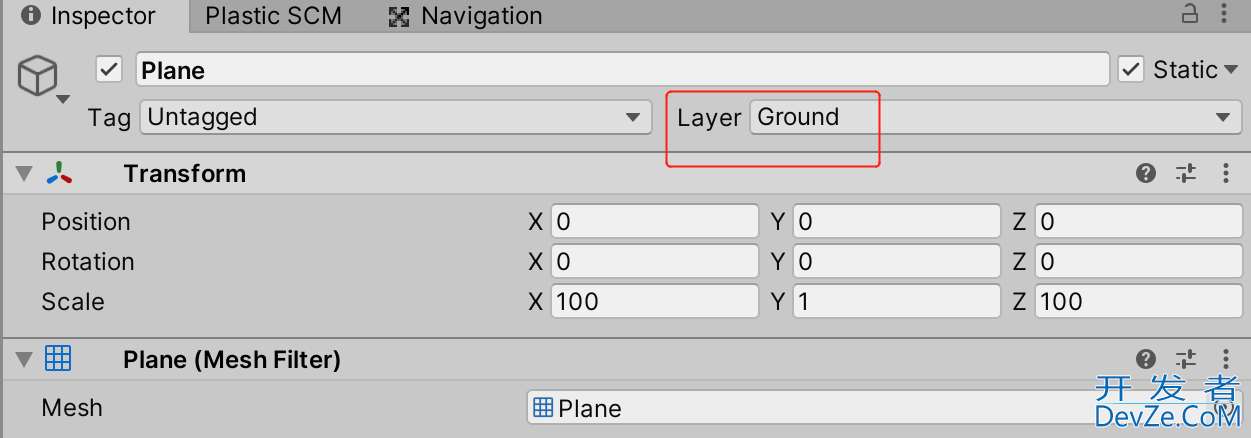The width and height of the screenshot is (1251, 438).
Task: Open Transform presets selector icon
Action: [x=1186, y=173]
